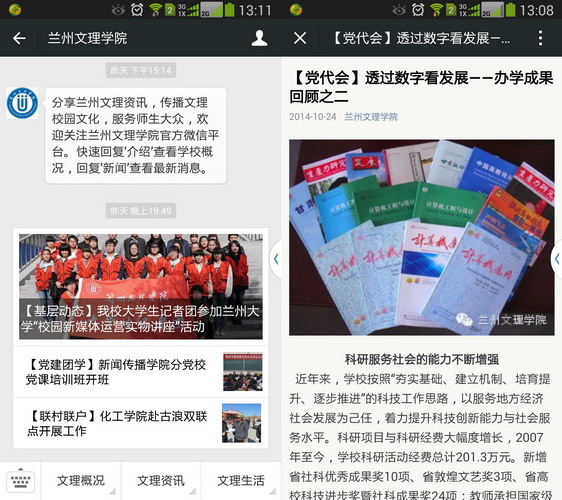Expand the 文理资讯 menu
The width and height of the screenshot is (562, 500).
[161, 481]
